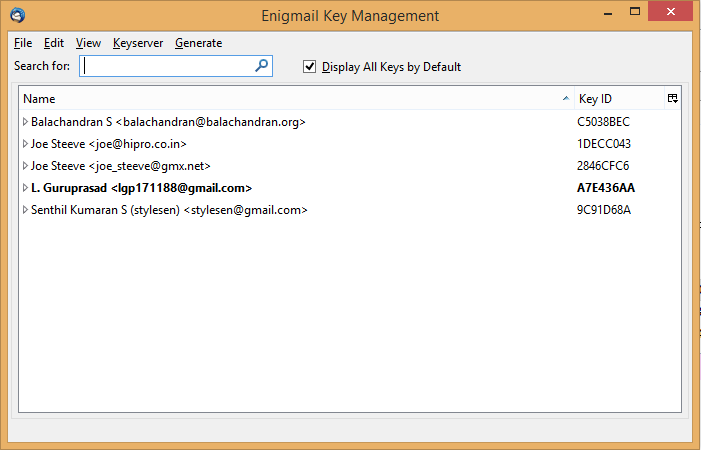Expand the L. Guruprasad key entry

point(25,188)
